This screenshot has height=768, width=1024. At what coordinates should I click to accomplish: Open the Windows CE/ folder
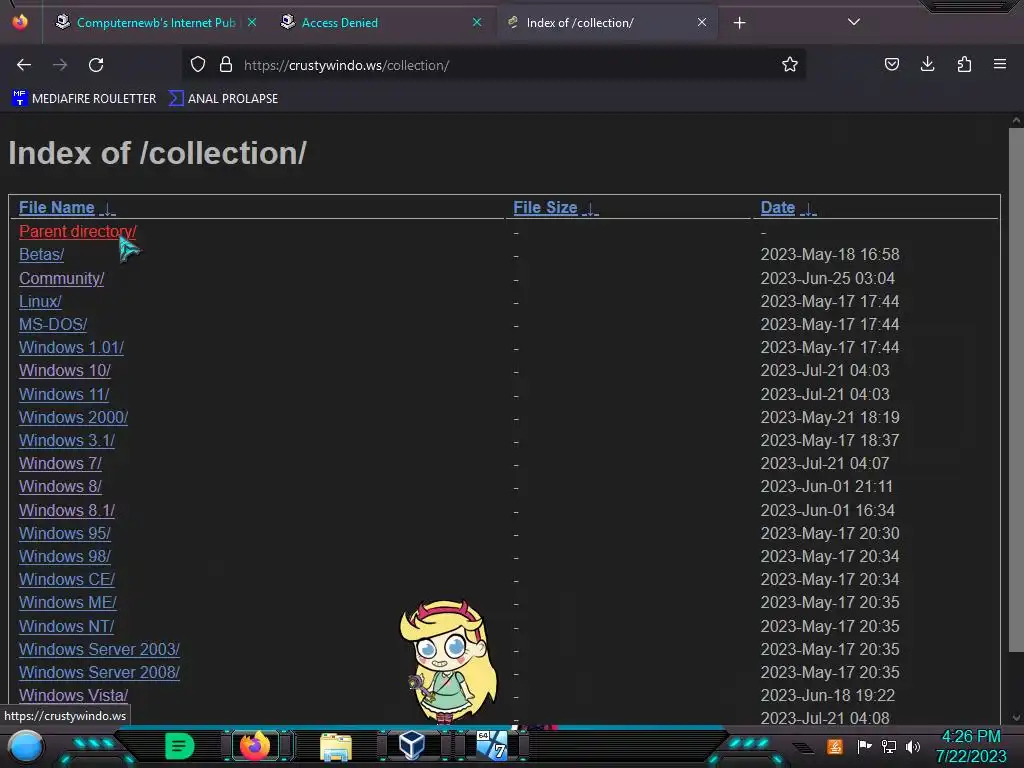(67, 579)
